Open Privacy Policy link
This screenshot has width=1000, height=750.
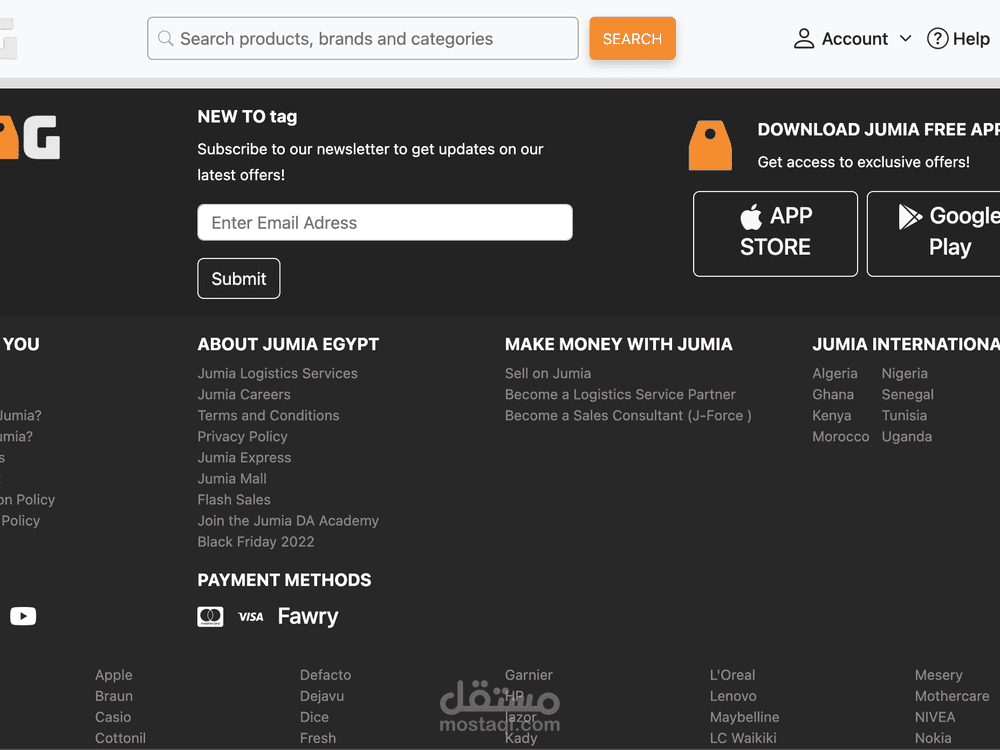[x=242, y=436]
